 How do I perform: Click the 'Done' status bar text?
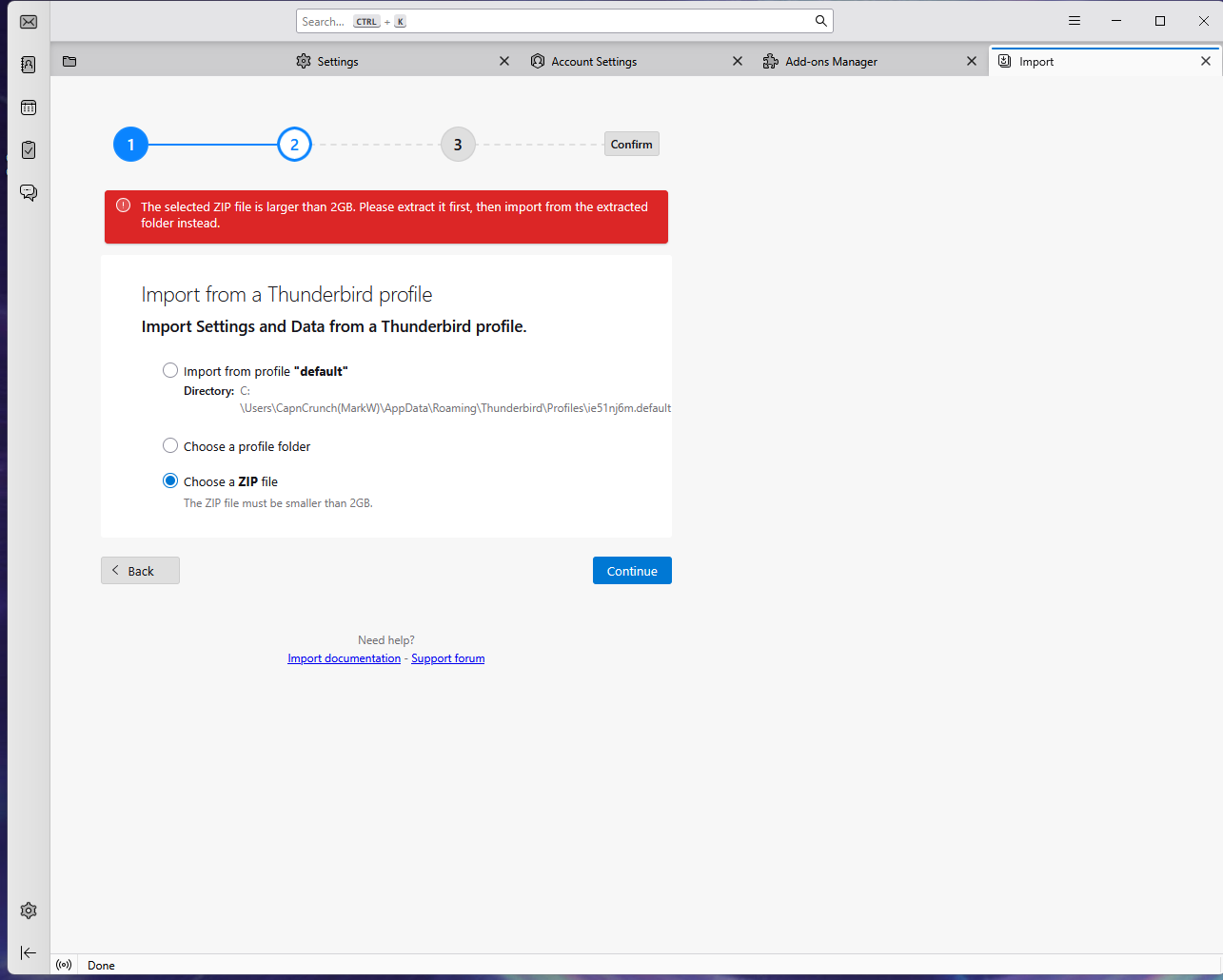click(101, 965)
